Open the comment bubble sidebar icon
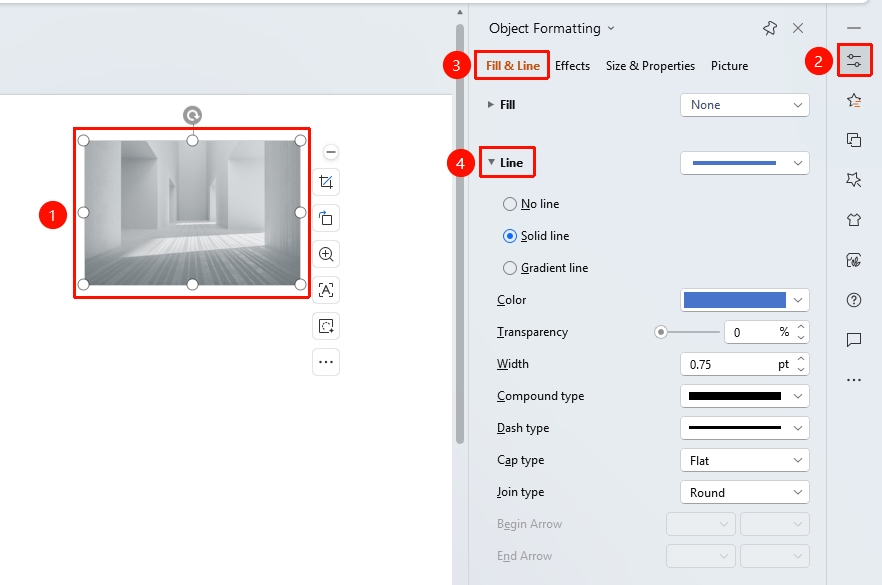This screenshot has width=882, height=585. pyautogui.click(x=854, y=340)
